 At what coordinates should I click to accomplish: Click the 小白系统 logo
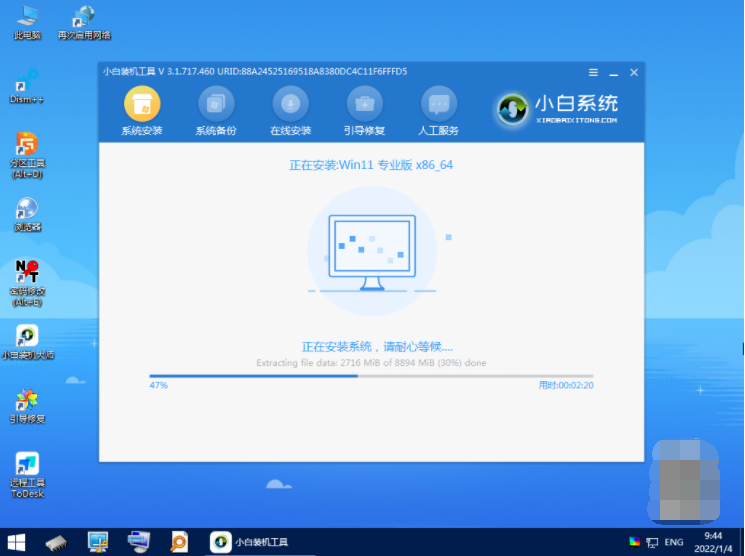click(557, 108)
